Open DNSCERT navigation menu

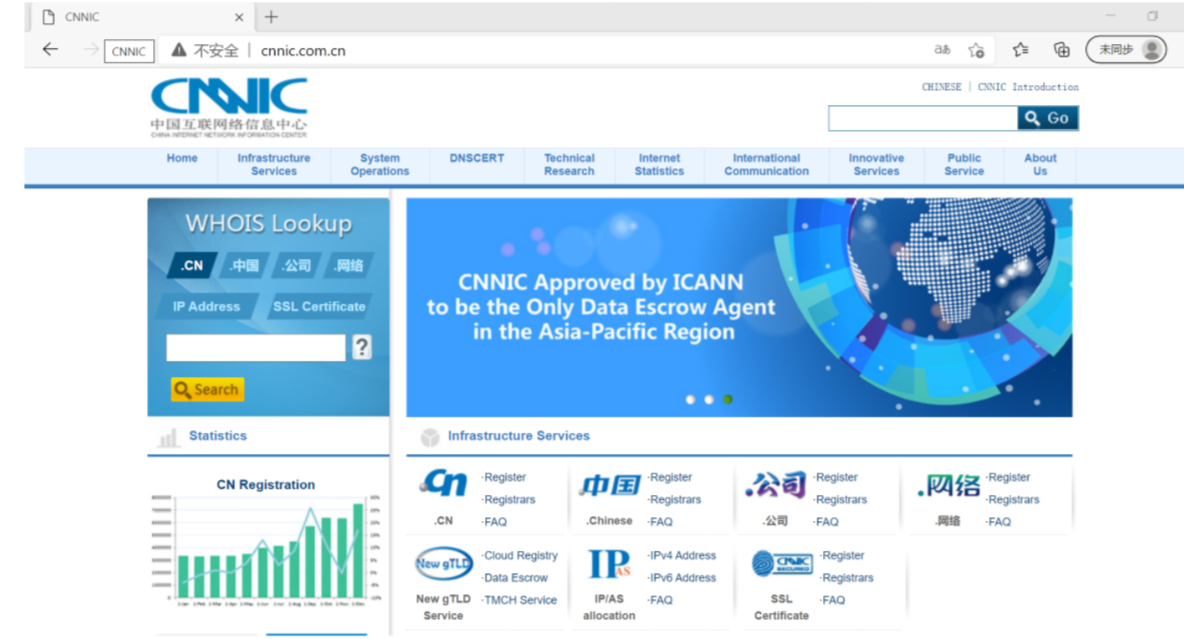coord(476,158)
